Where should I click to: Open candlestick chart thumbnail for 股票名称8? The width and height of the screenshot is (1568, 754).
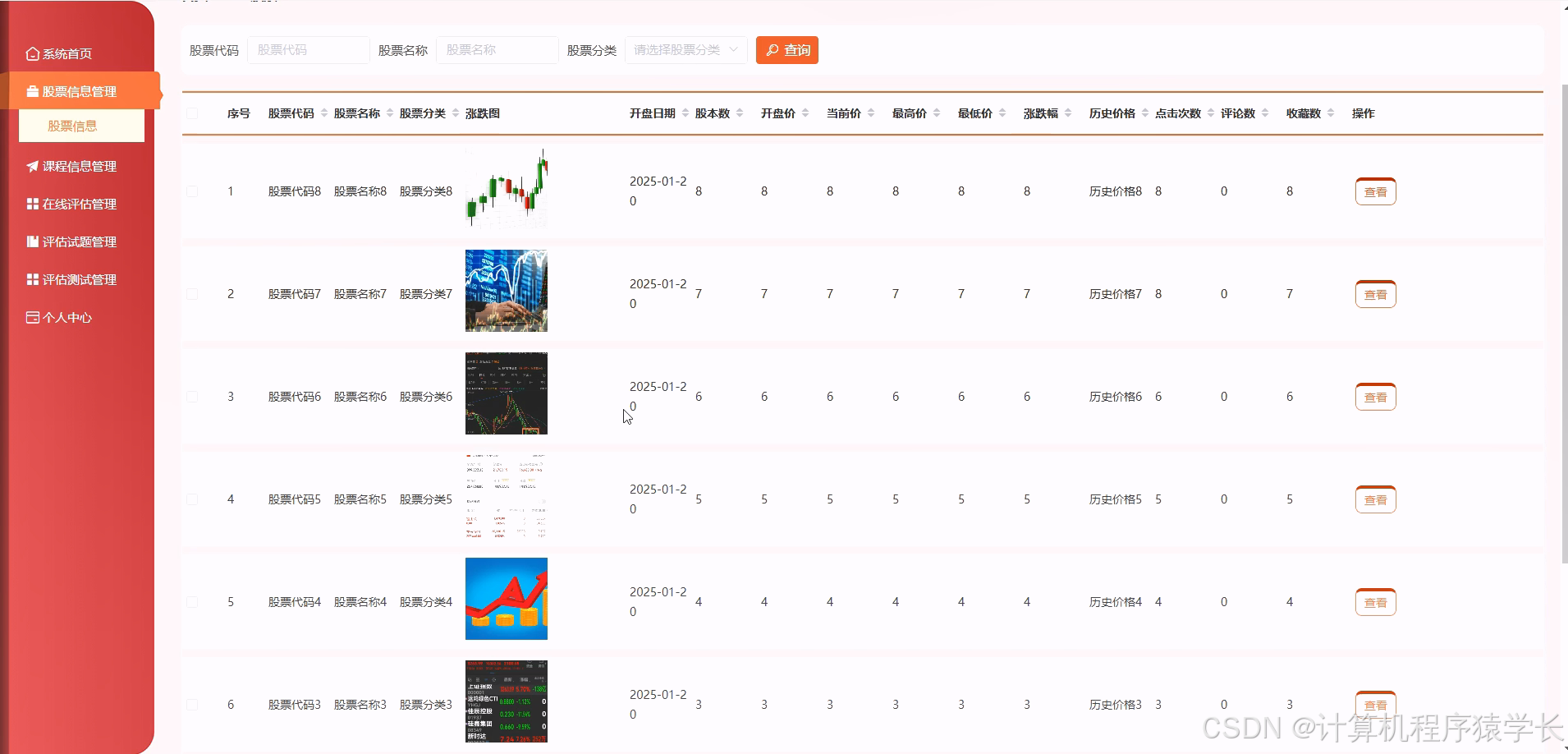click(507, 188)
